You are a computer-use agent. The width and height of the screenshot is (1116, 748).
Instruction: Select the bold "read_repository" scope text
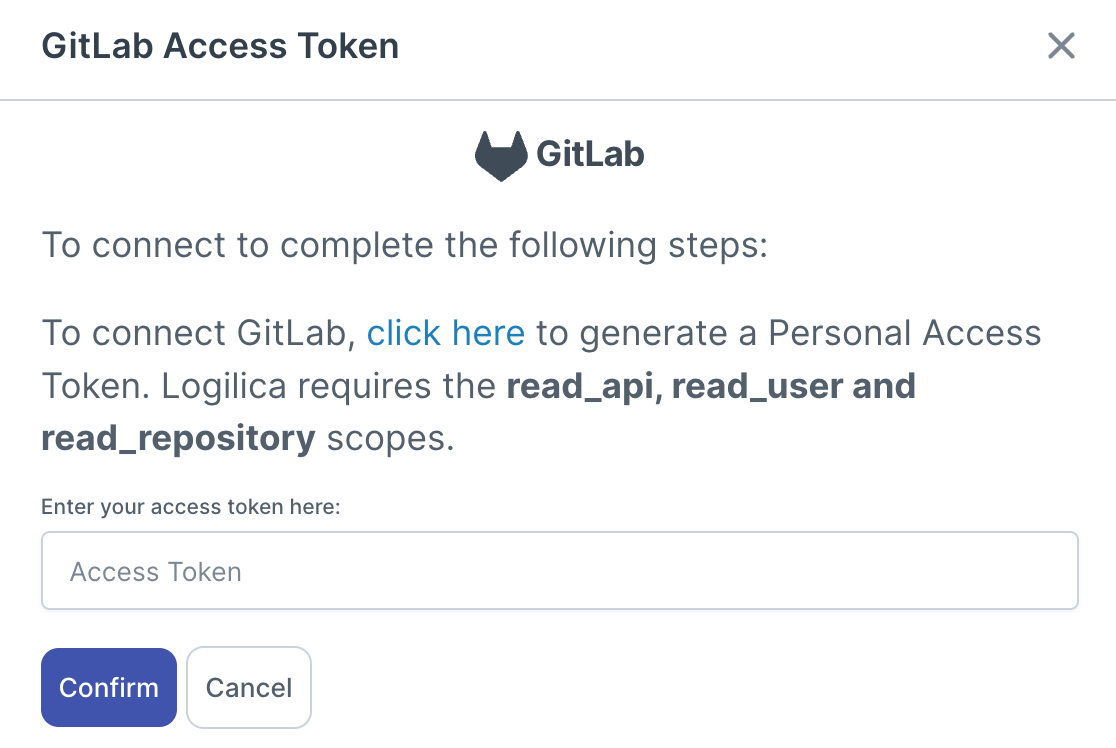click(178, 439)
